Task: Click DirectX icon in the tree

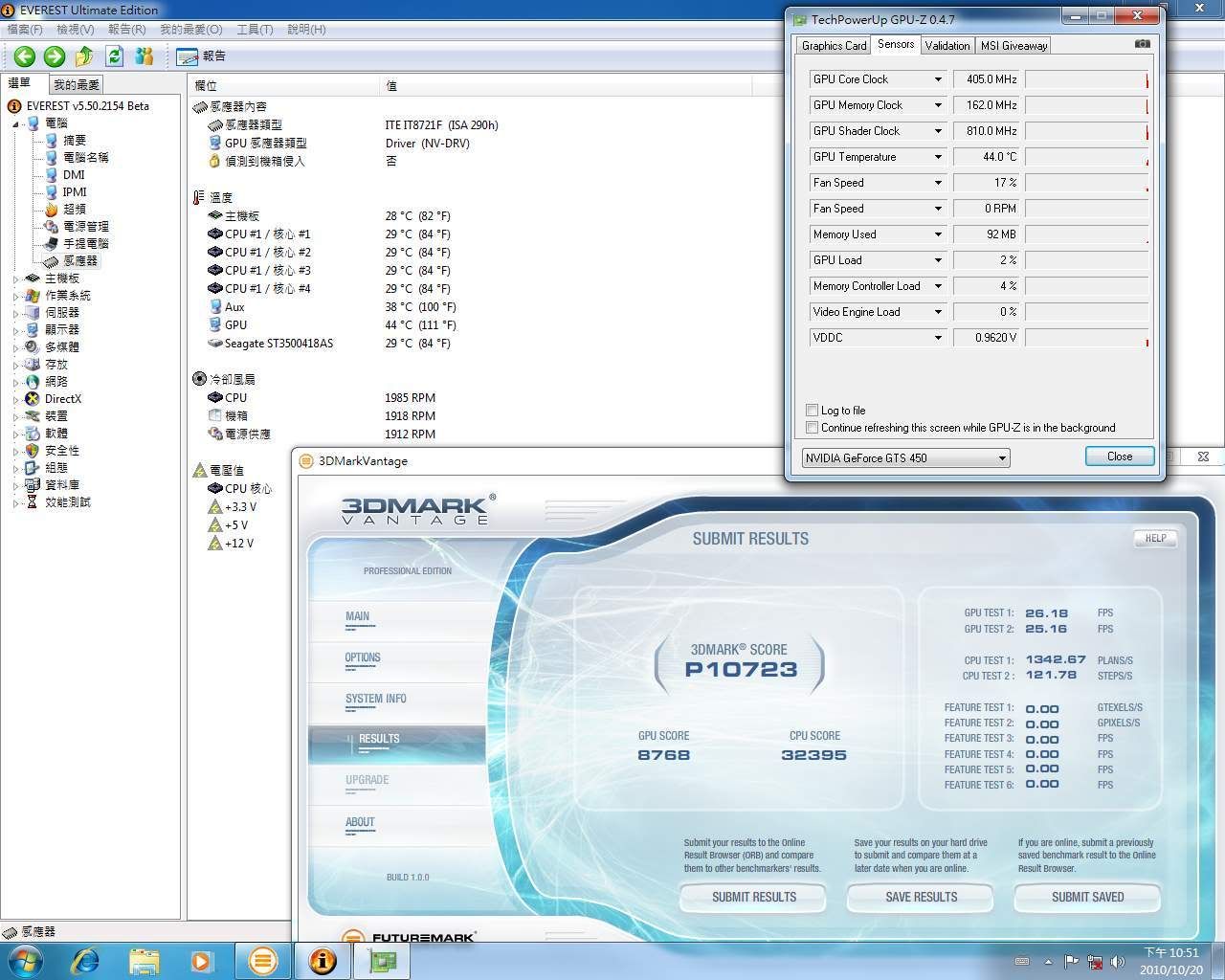Action: pyautogui.click(x=33, y=399)
